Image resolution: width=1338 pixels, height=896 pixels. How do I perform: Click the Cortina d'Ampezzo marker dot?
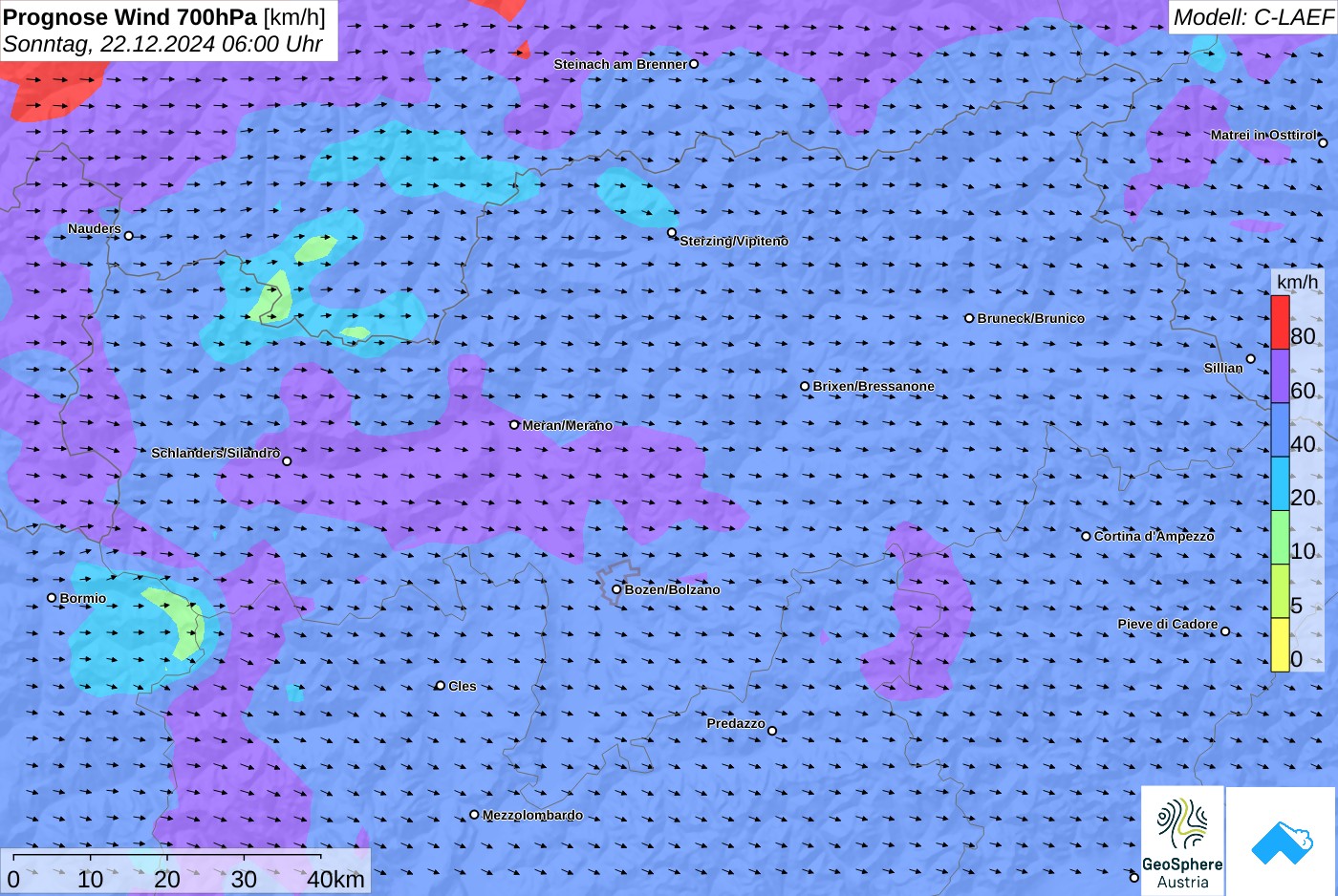pyautogui.click(x=1086, y=536)
